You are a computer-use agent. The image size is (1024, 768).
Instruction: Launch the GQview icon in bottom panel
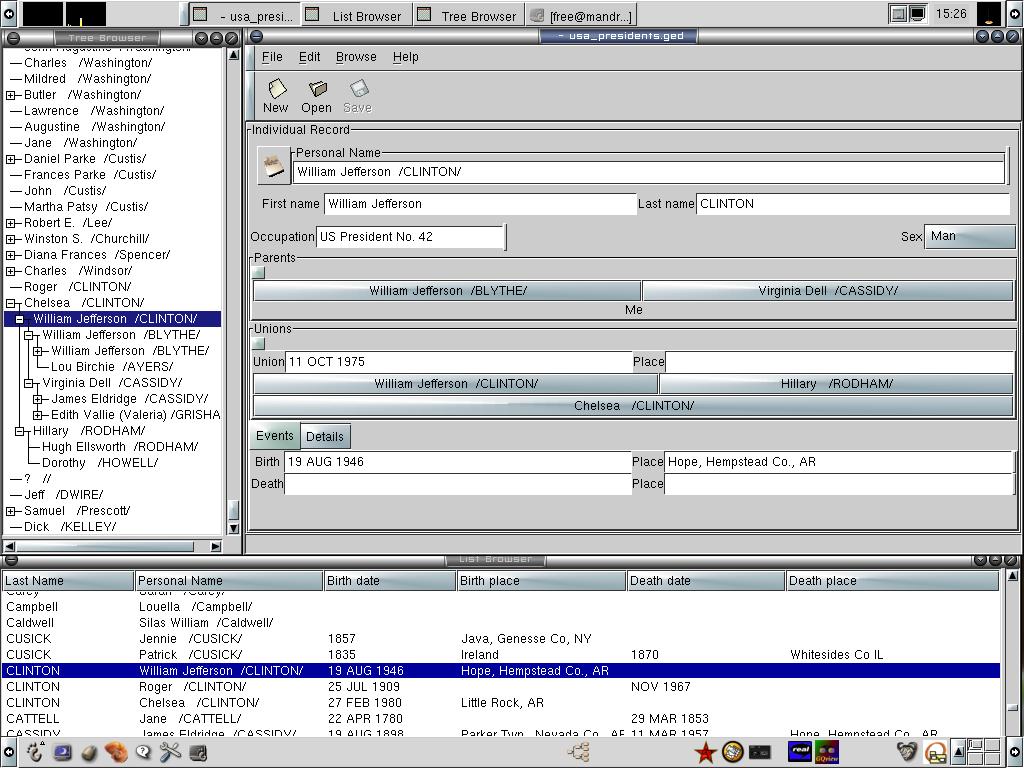pos(826,752)
